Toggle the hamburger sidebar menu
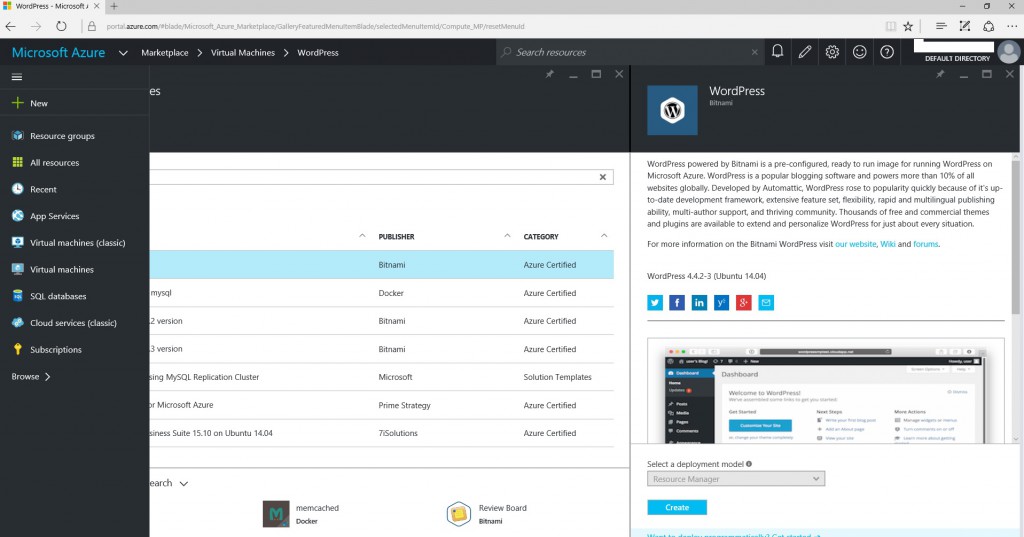 (x=17, y=76)
